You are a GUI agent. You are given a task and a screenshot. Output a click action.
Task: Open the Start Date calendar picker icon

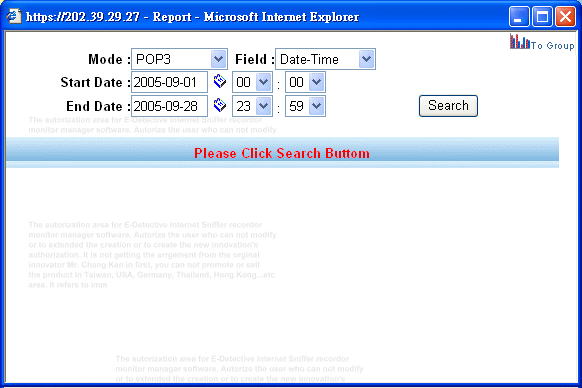click(x=220, y=81)
